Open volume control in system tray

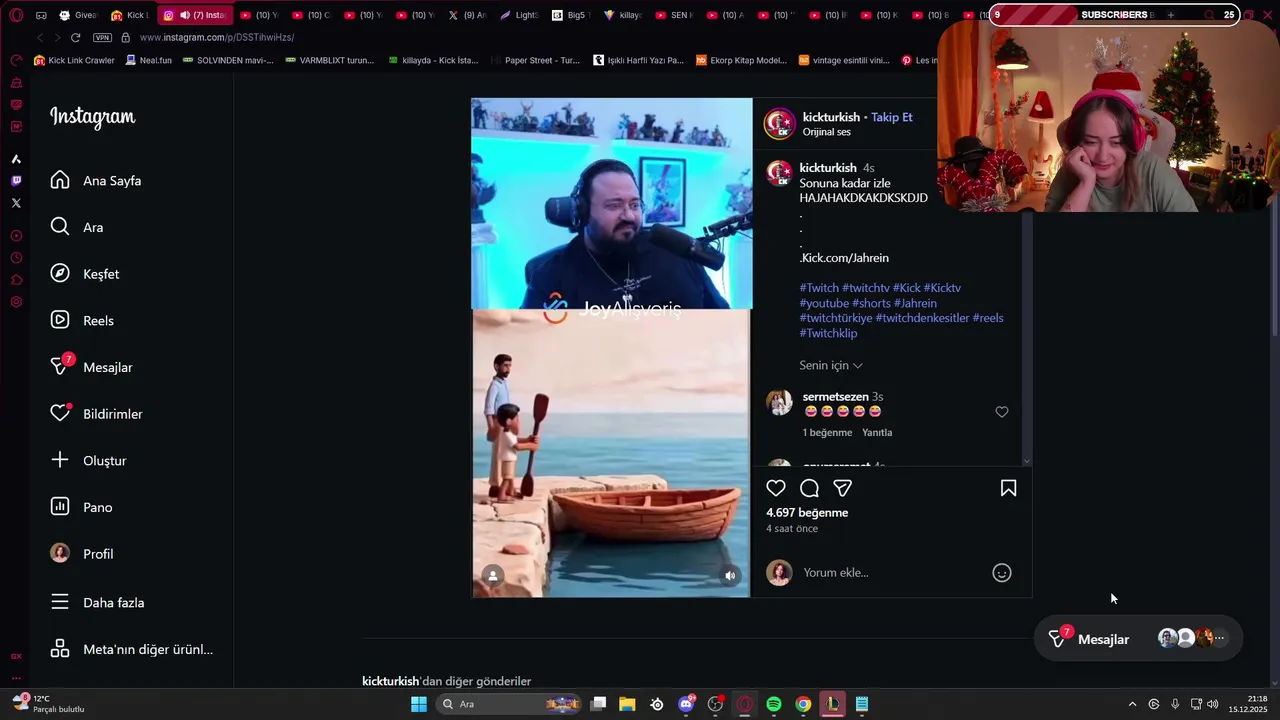(1213, 704)
